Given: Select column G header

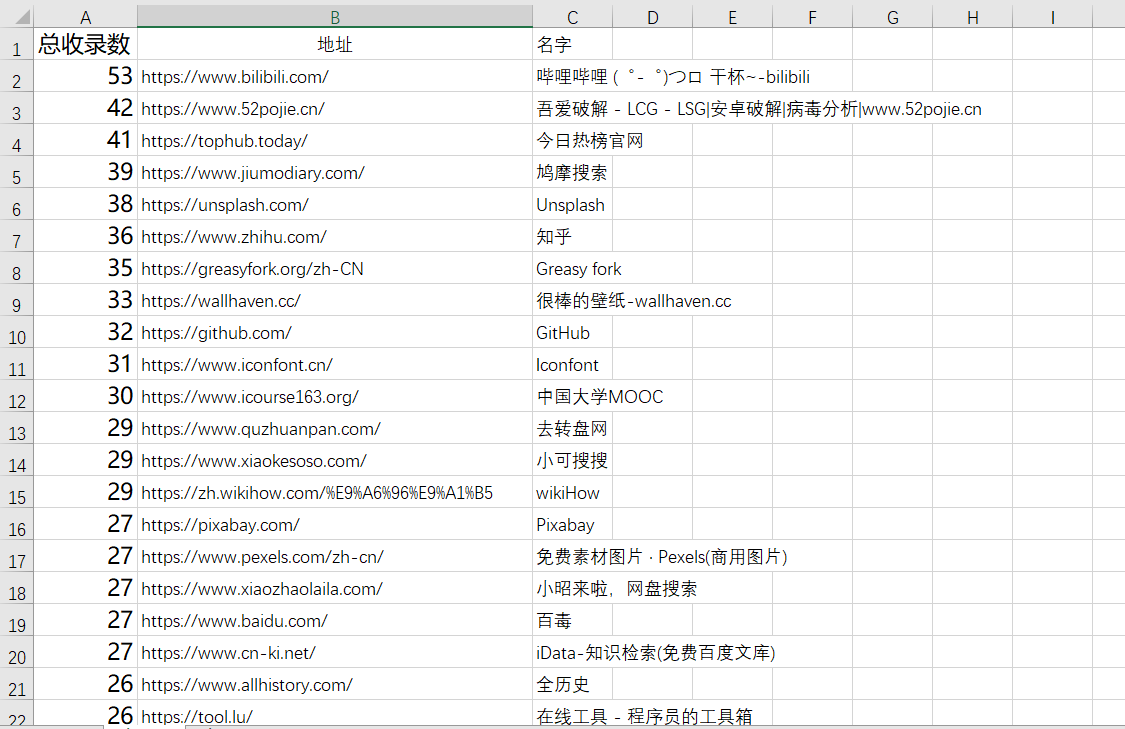Looking at the screenshot, I should (893, 17).
